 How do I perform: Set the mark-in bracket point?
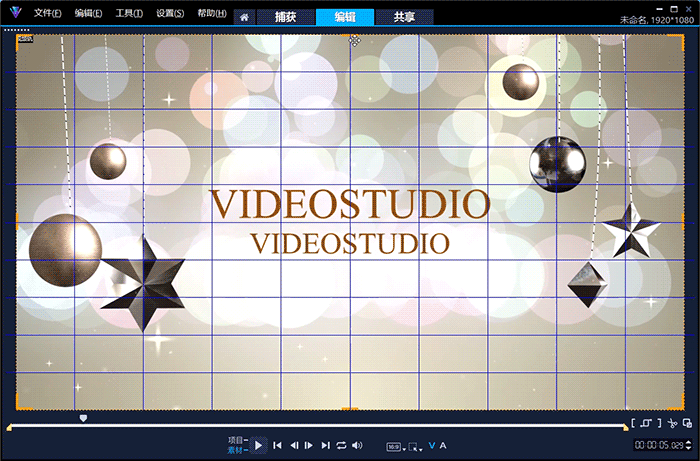pos(634,423)
